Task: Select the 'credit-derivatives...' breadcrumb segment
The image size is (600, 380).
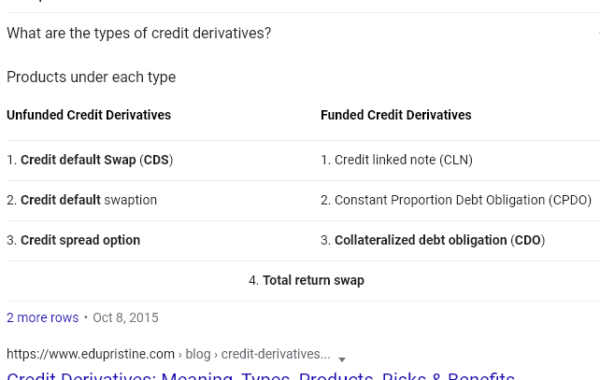Action: (276, 354)
